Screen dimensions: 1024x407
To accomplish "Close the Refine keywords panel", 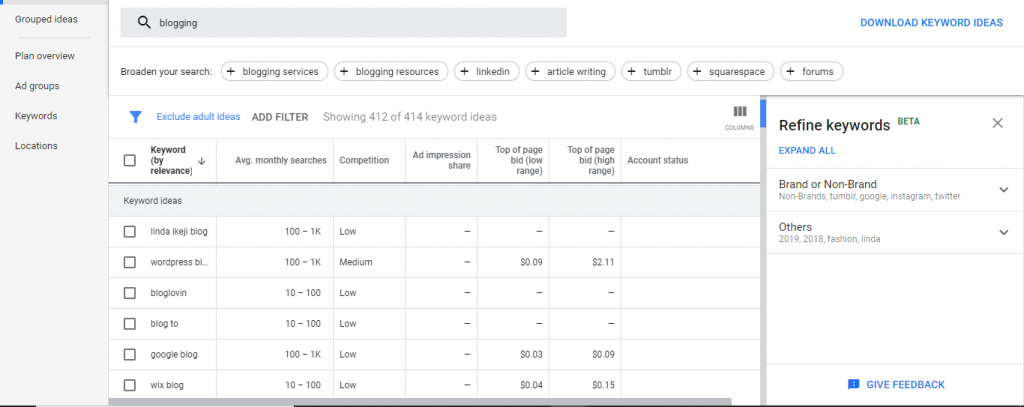I will (x=997, y=123).
